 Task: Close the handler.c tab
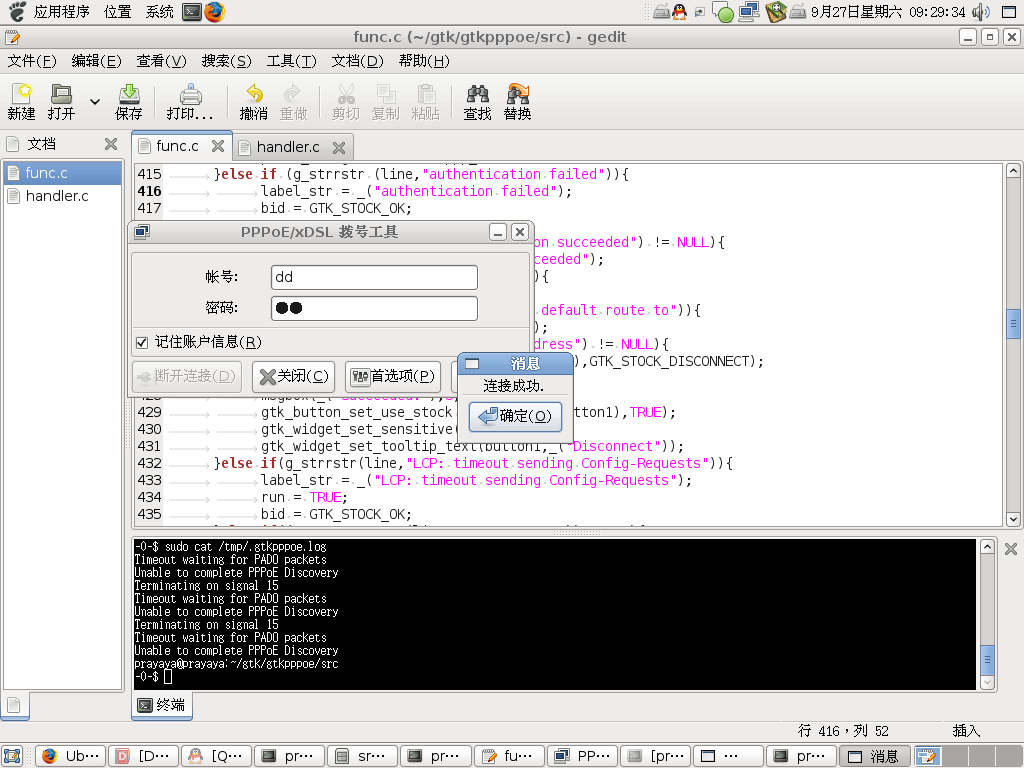339,148
